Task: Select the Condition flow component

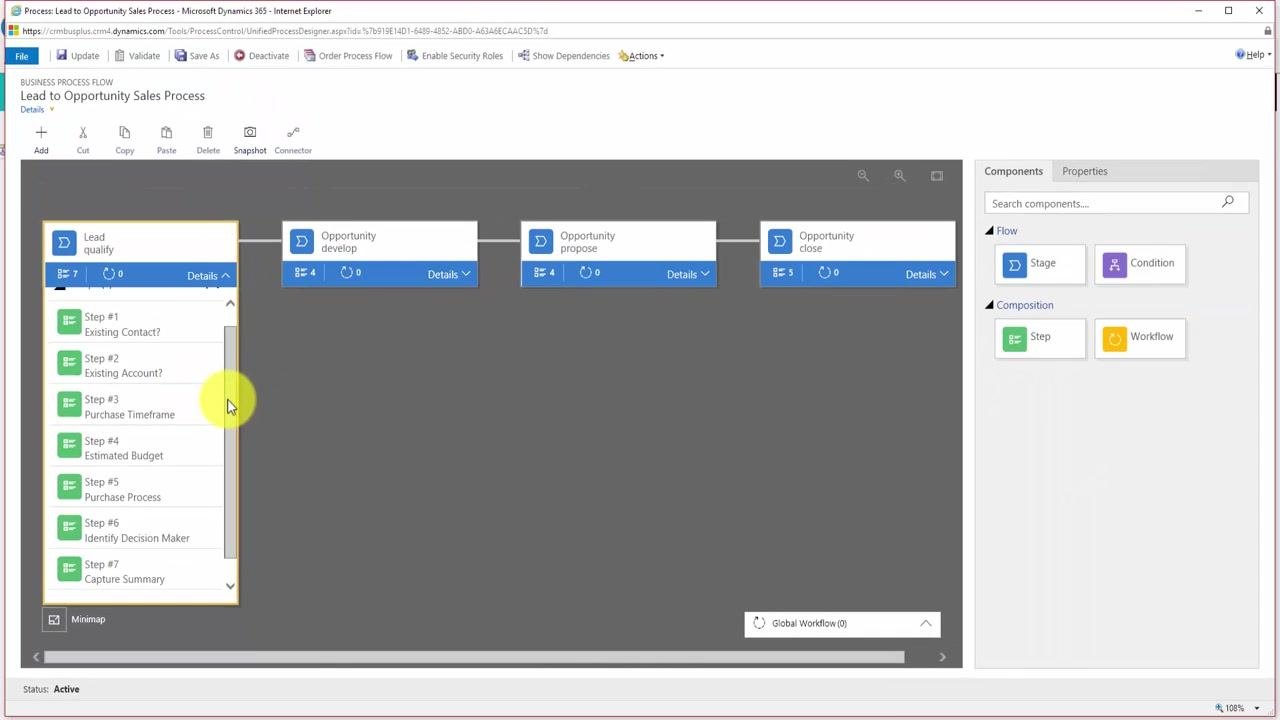Action: click(1140, 264)
